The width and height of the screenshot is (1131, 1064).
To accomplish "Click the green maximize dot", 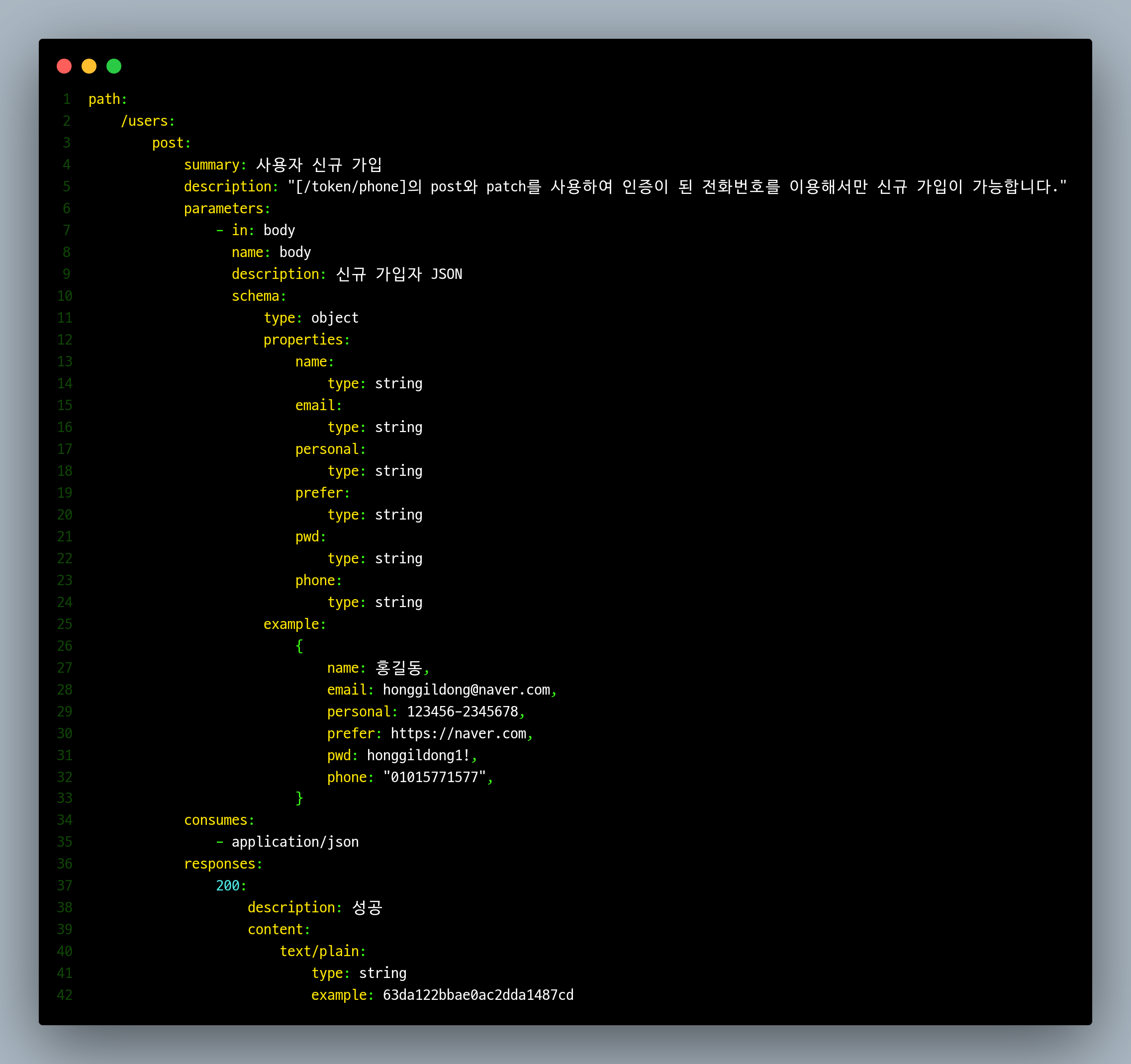I will [114, 67].
